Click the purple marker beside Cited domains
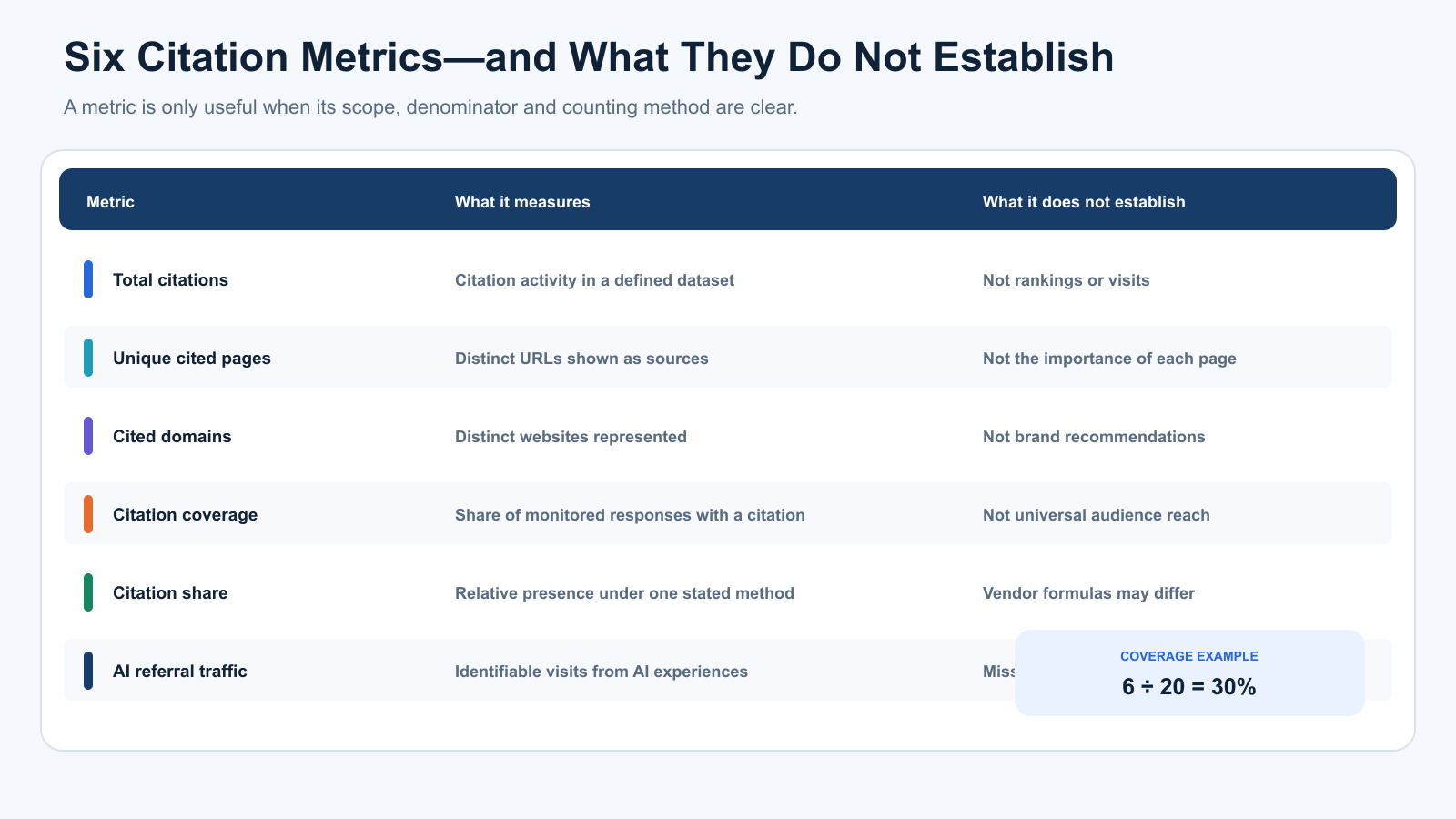The height and width of the screenshot is (819, 1456). (88, 436)
